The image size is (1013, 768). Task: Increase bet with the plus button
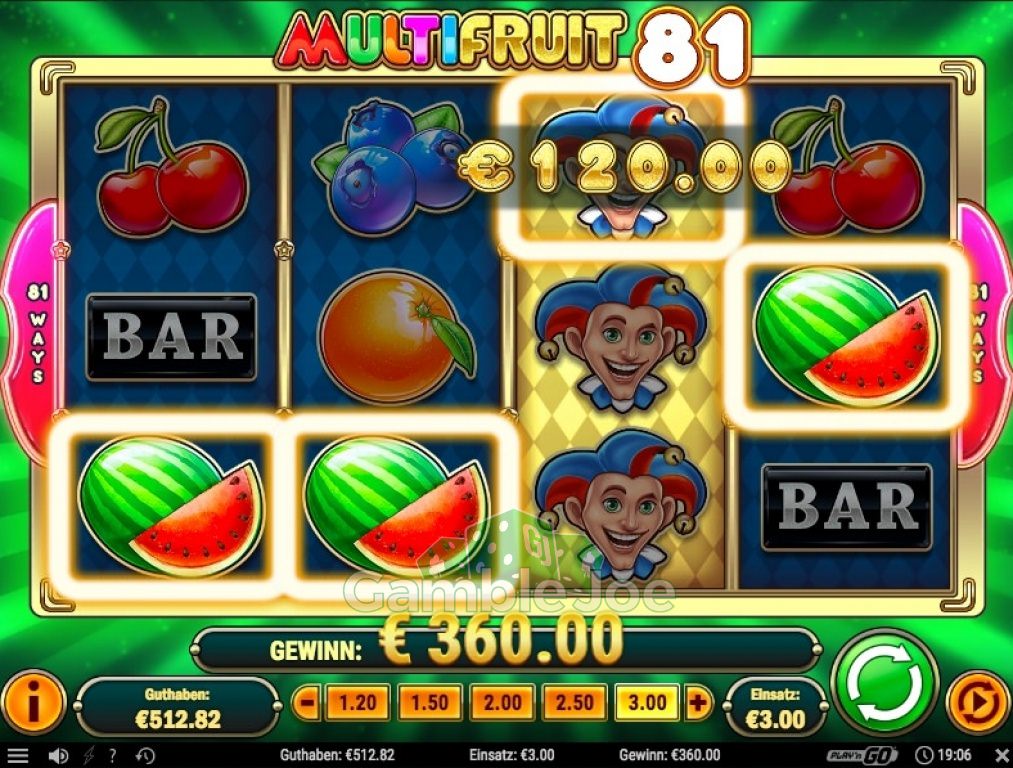pyautogui.click(x=698, y=702)
